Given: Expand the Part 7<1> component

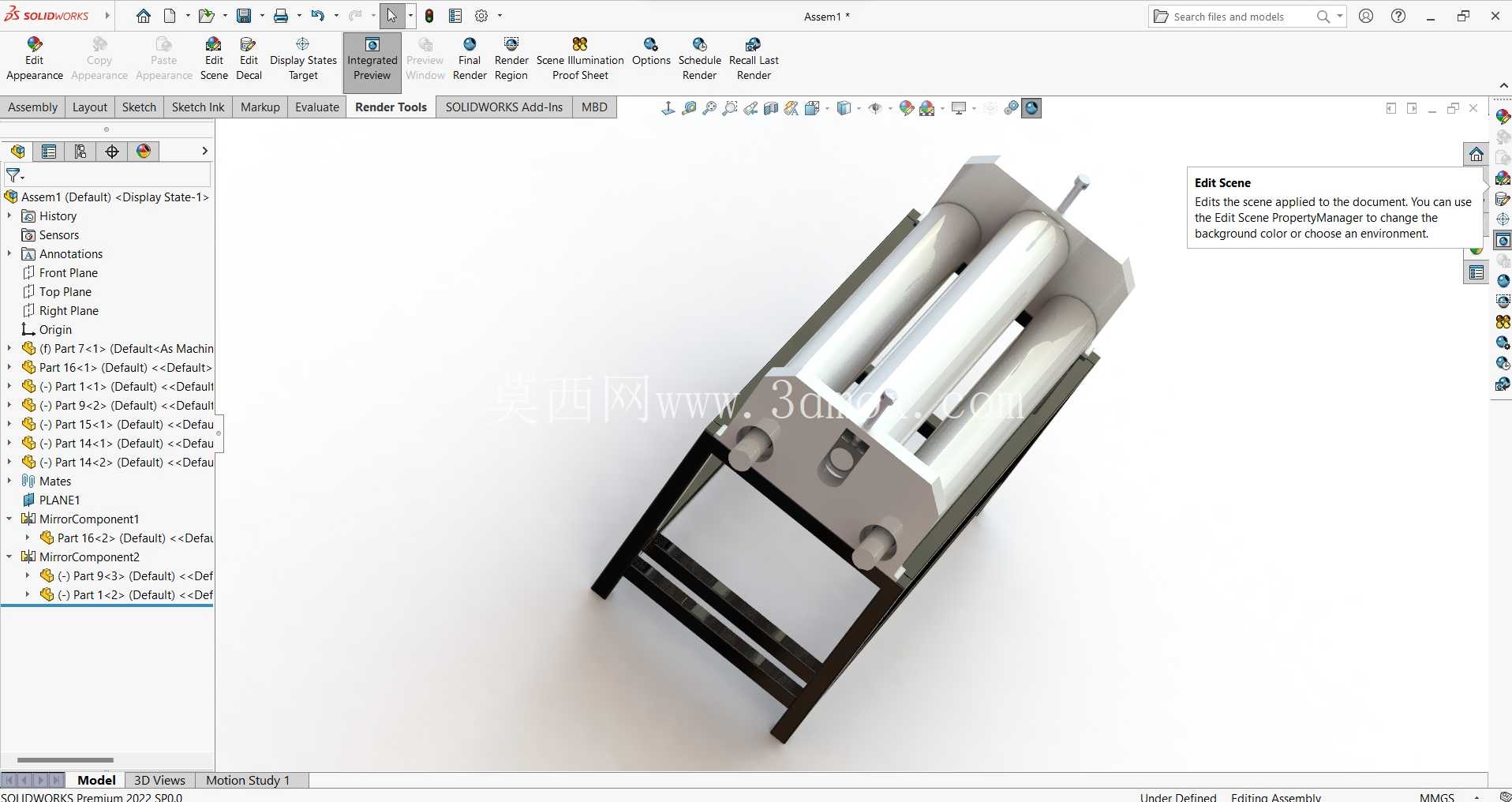Looking at the screenshot, I should pyautogui.click(x=9, y=348).
